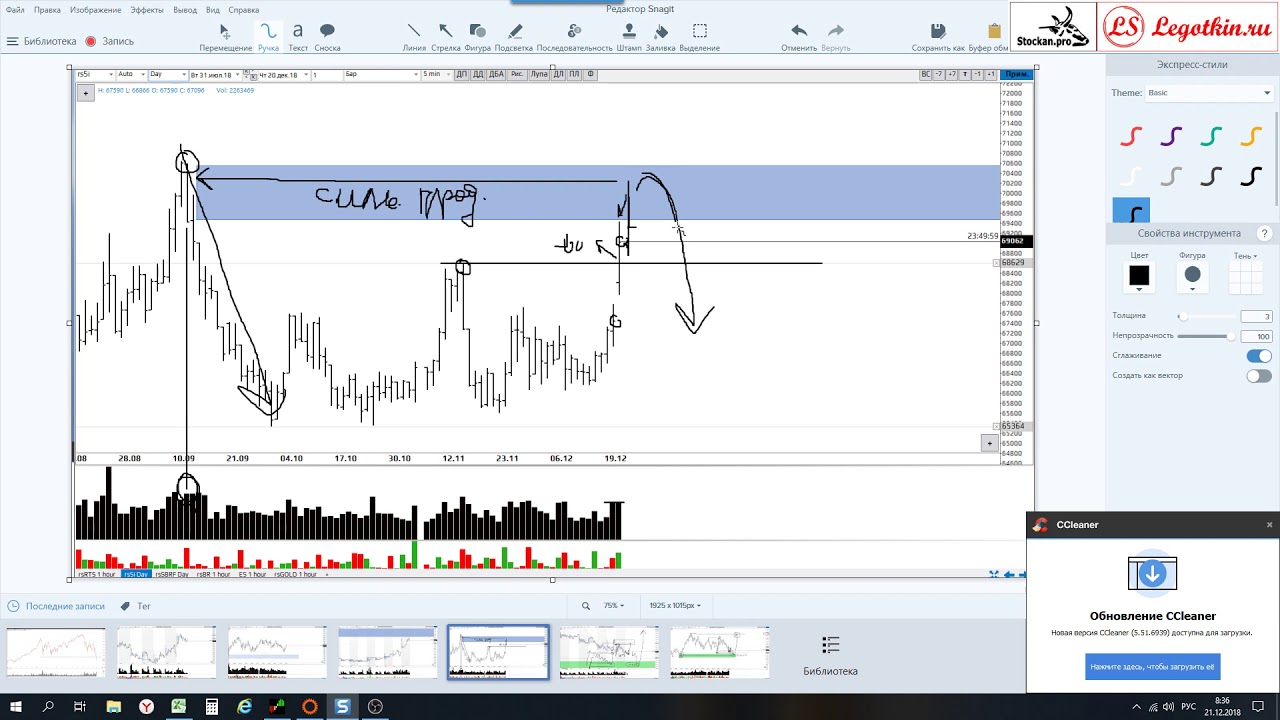Open the 75% zoom dropdown
This screenshot has height=720, width=1280.
pyautogui.click(x=613, y=606)
